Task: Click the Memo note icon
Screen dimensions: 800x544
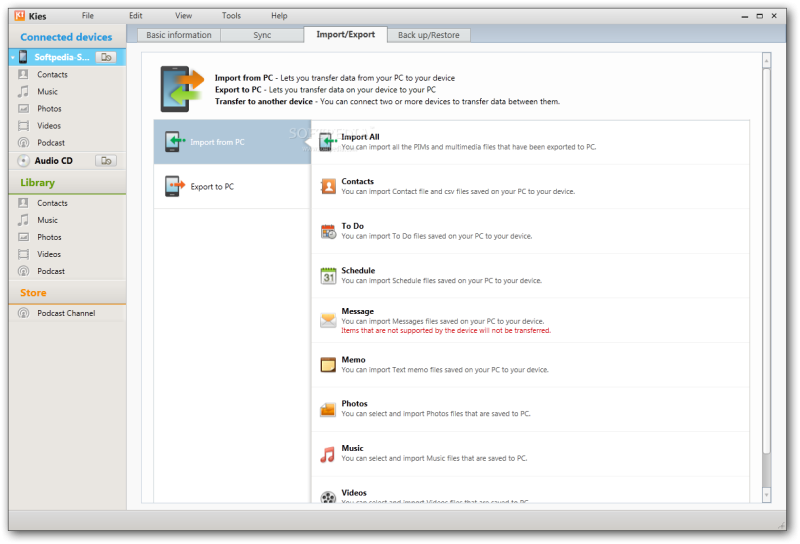Action: point(327,365)
